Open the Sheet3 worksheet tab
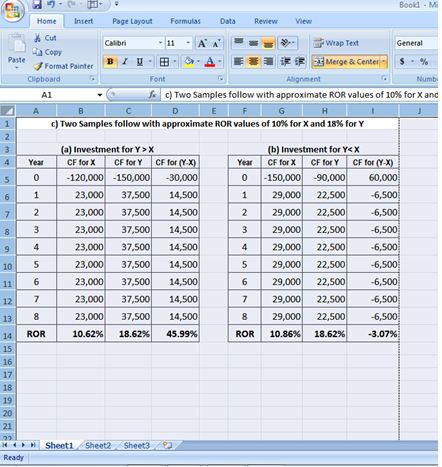The width and height of the screenshot is (442, 467). pos(137,445)
